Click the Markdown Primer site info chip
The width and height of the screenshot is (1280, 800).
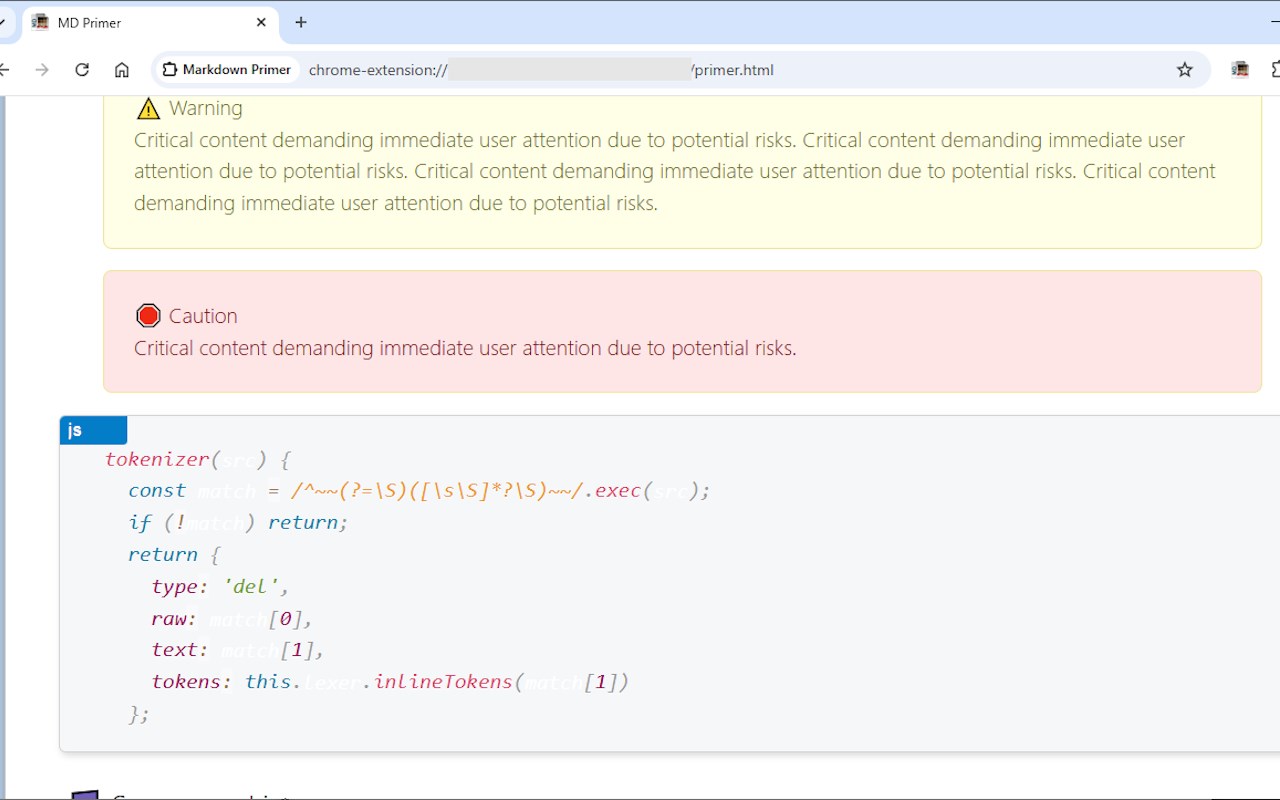227,70
